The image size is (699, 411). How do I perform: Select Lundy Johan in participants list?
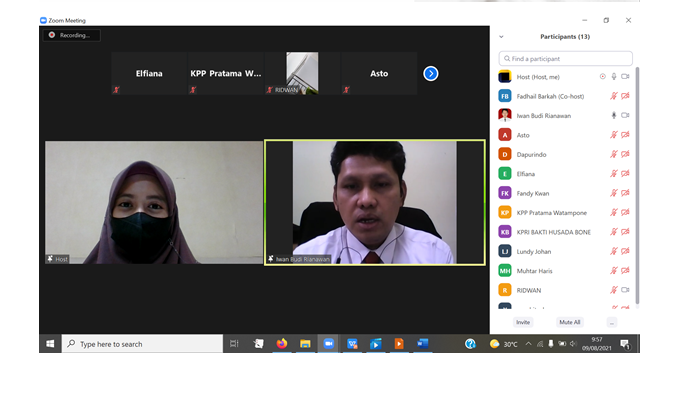[534, 251]
